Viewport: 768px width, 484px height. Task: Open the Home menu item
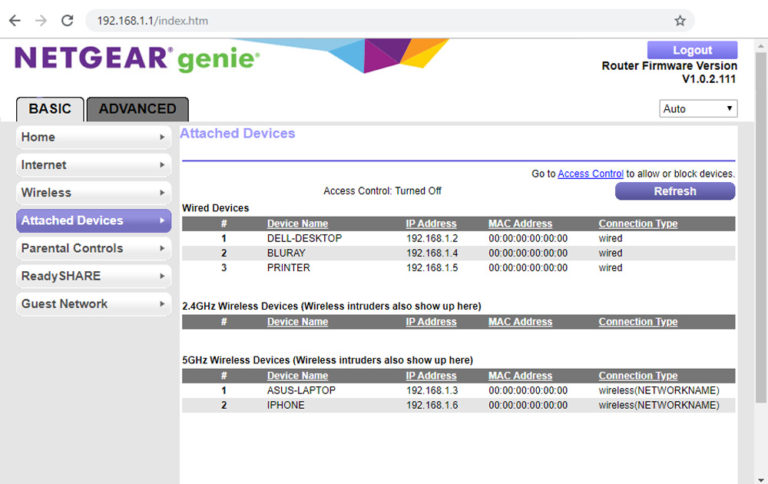pyautogui.click(x=94, y=137)
